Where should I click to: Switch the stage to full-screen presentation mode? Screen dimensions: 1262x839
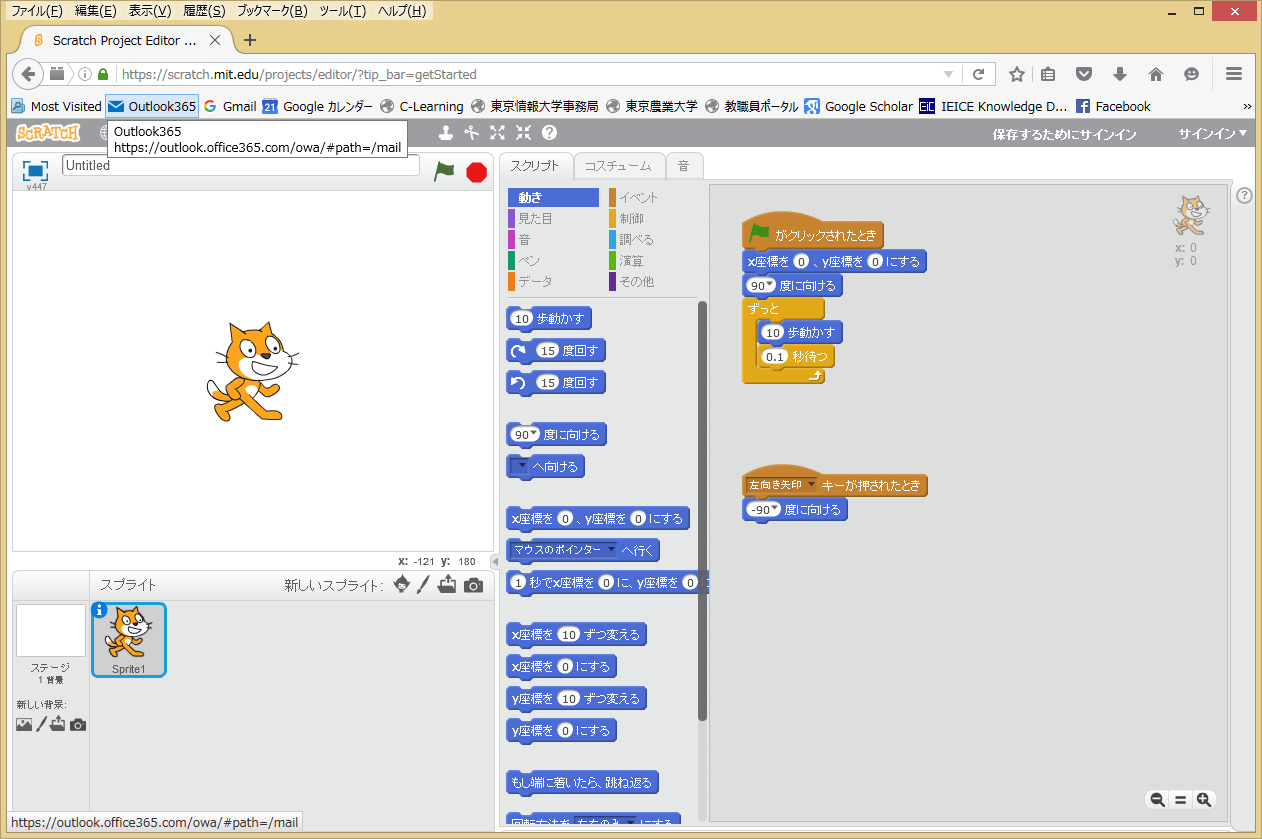coord(36,170)
